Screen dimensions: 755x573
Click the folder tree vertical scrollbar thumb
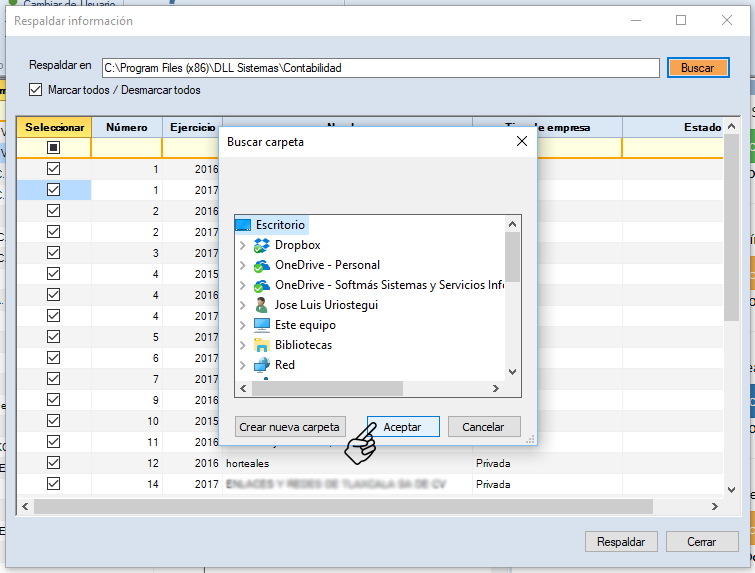click(x=512, y=257)
